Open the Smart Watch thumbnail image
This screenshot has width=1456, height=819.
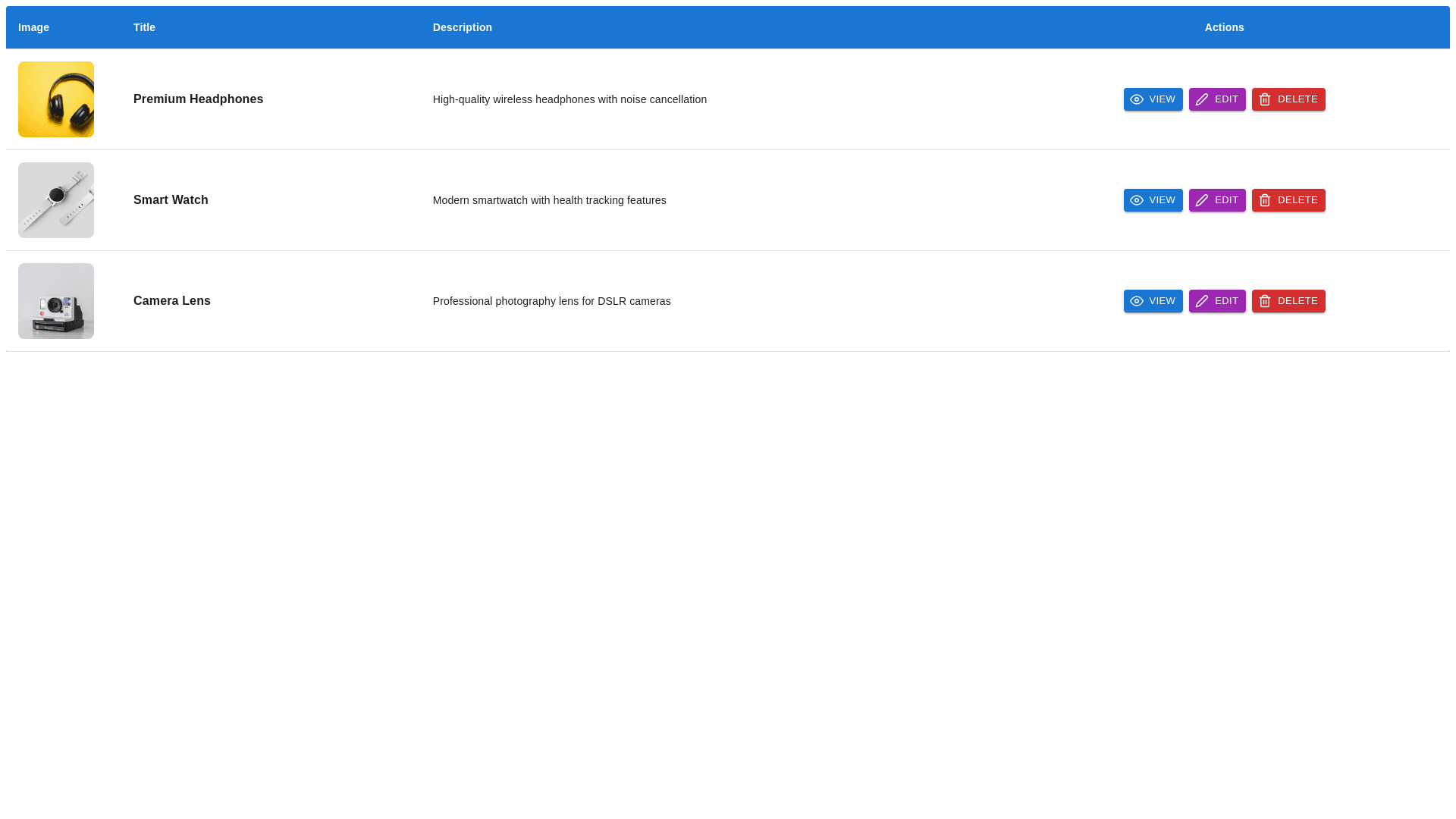tap(56, 200)
